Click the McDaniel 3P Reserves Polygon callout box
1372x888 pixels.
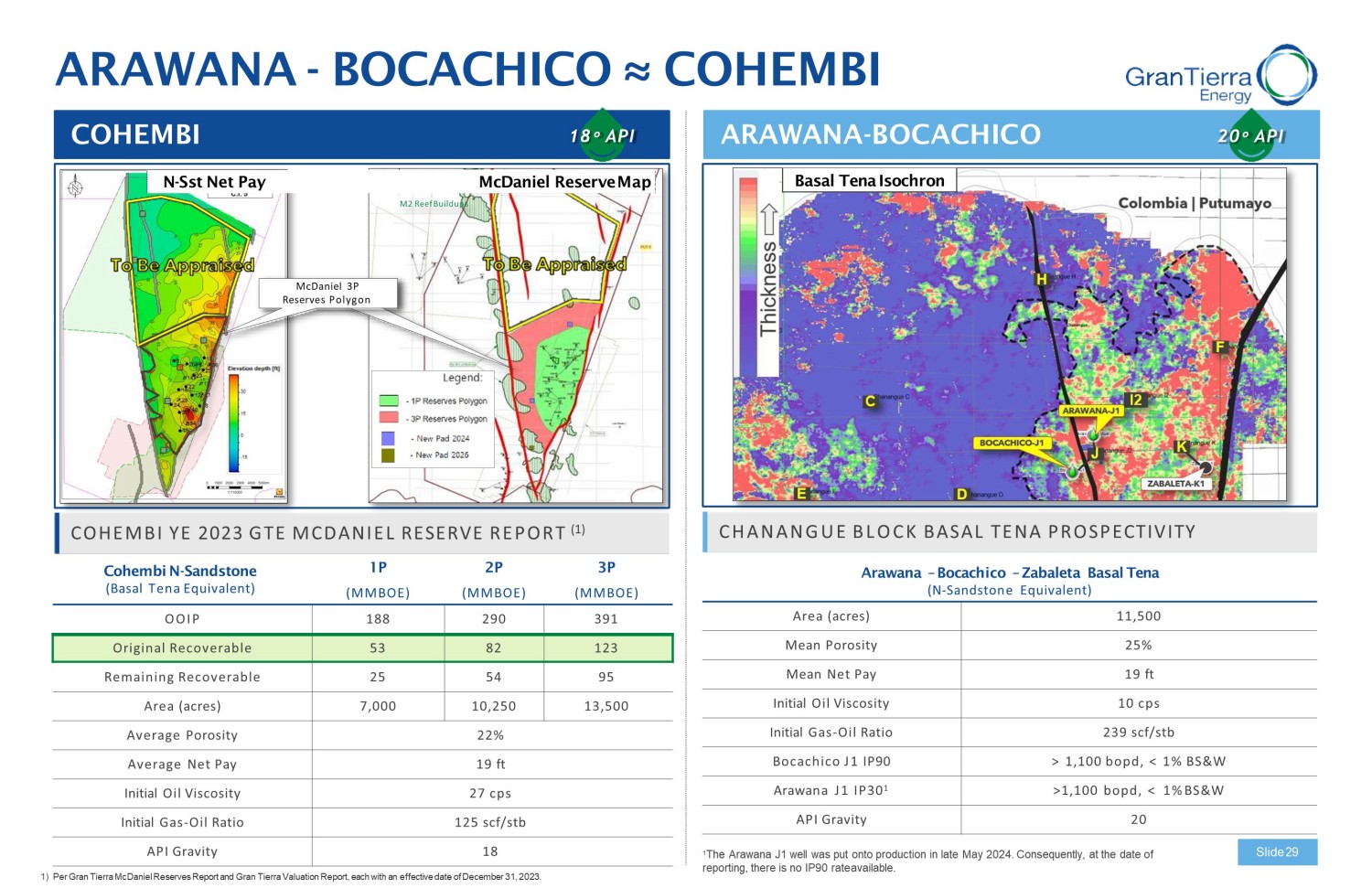pos(327,293)
